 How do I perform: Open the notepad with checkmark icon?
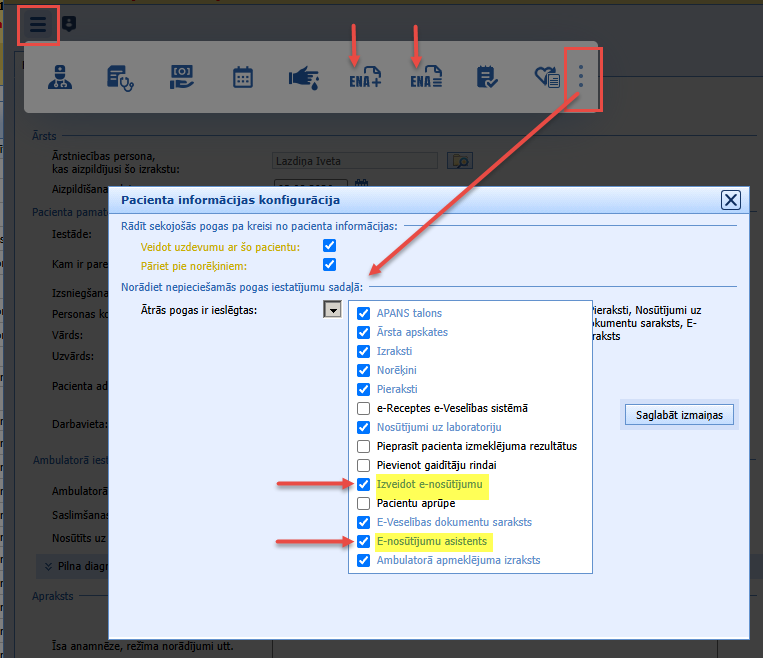(x=487, y=77)
